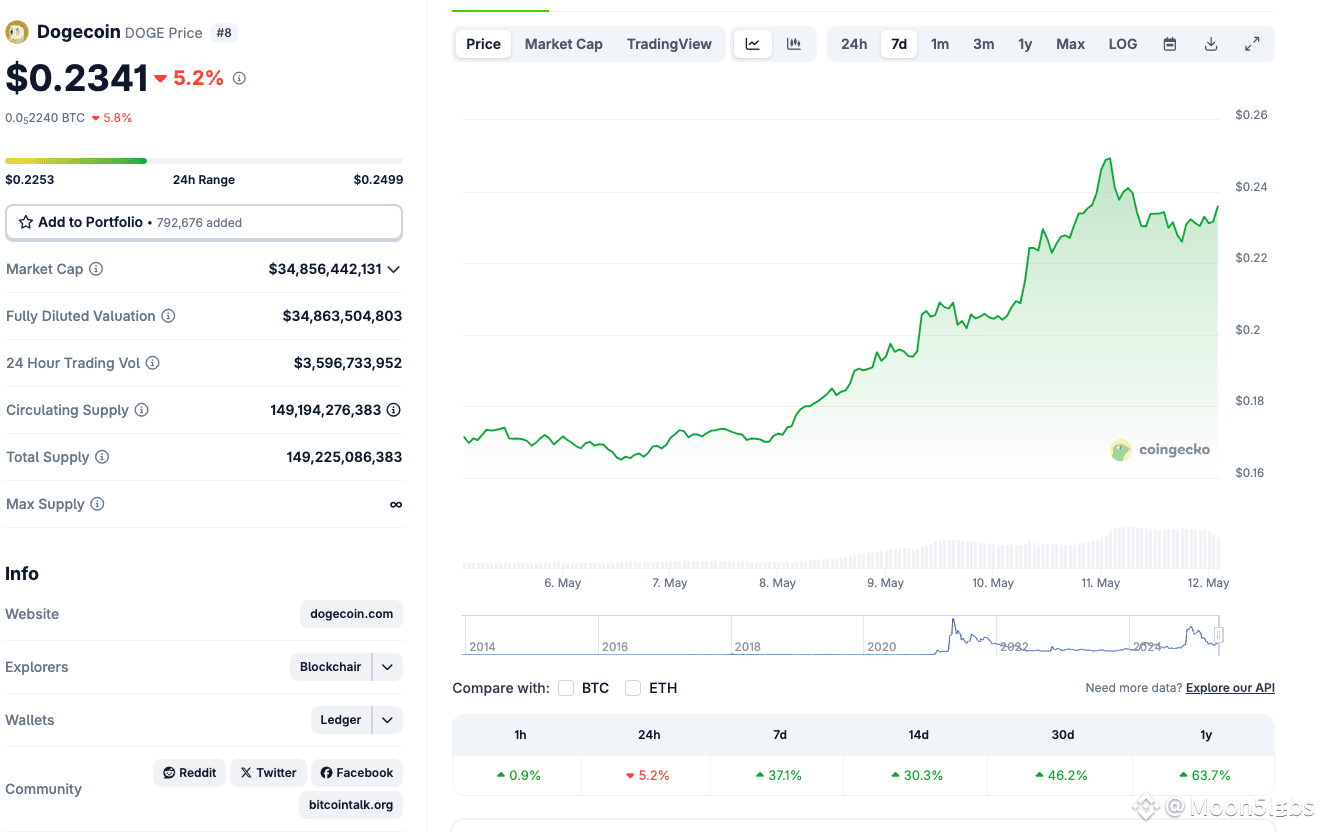
Task: Toggle LOG scale on chart
Action: click(1123, 44)
